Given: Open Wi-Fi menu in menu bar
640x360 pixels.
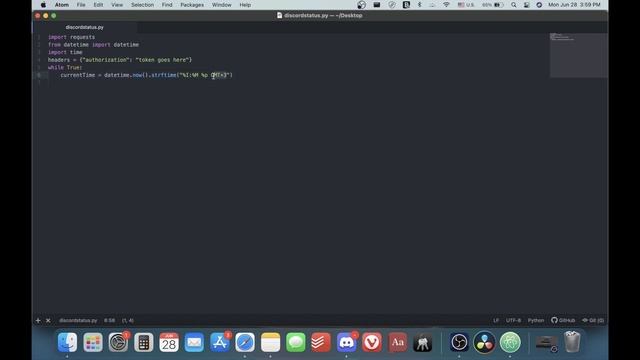Looking at the screenshot, I should point(446,5).
